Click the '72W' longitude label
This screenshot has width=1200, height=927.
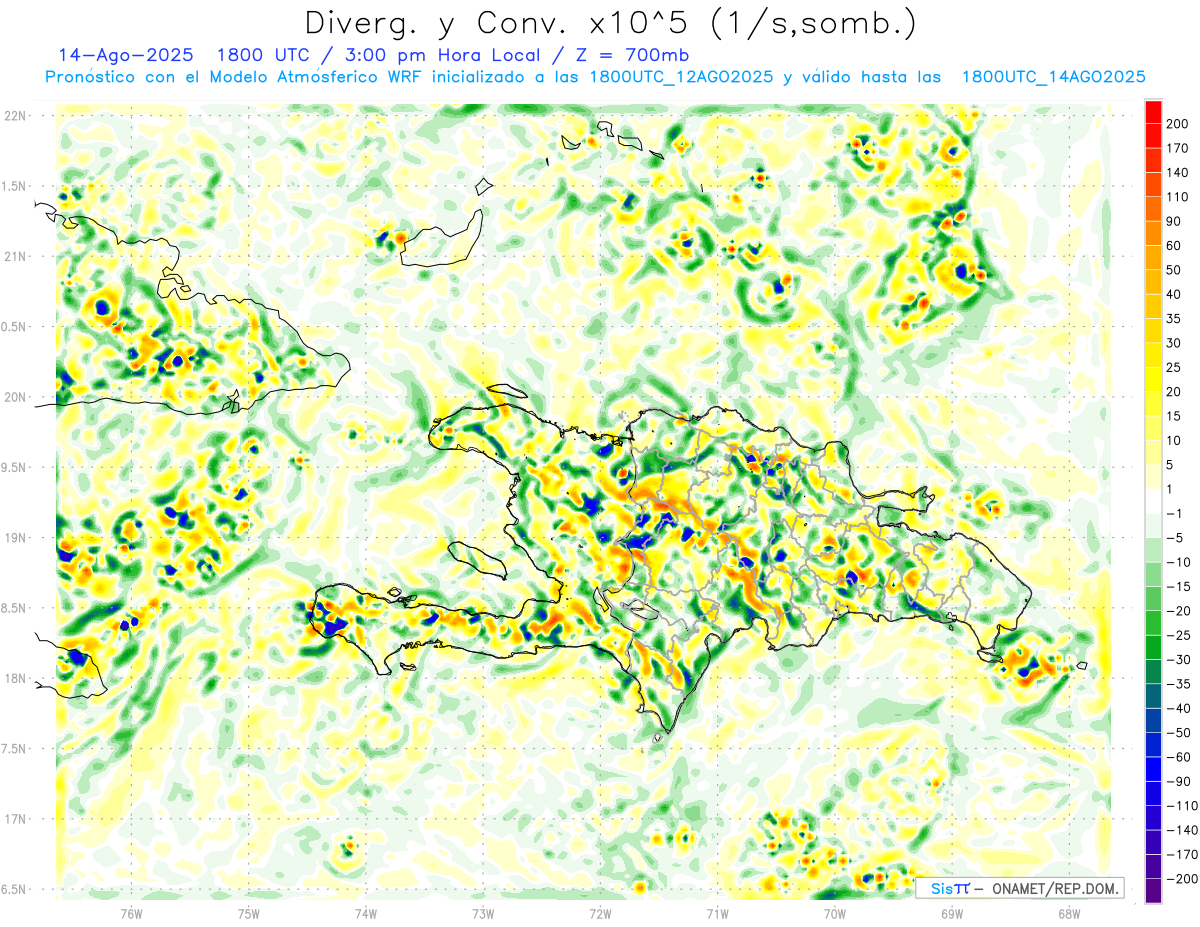pyautogui.click(x=600, y=914)
